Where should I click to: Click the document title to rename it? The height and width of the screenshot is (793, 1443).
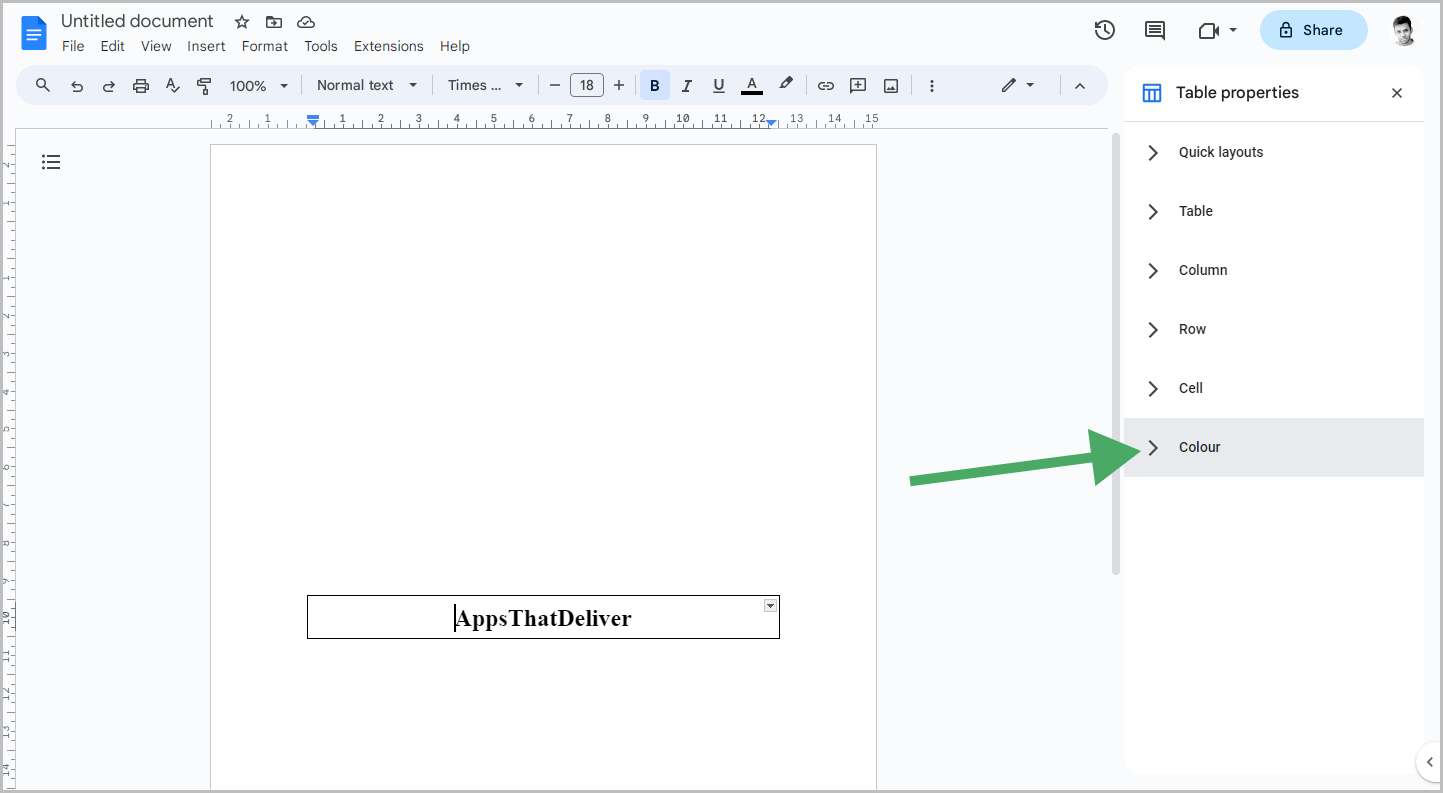coord(137,20)
